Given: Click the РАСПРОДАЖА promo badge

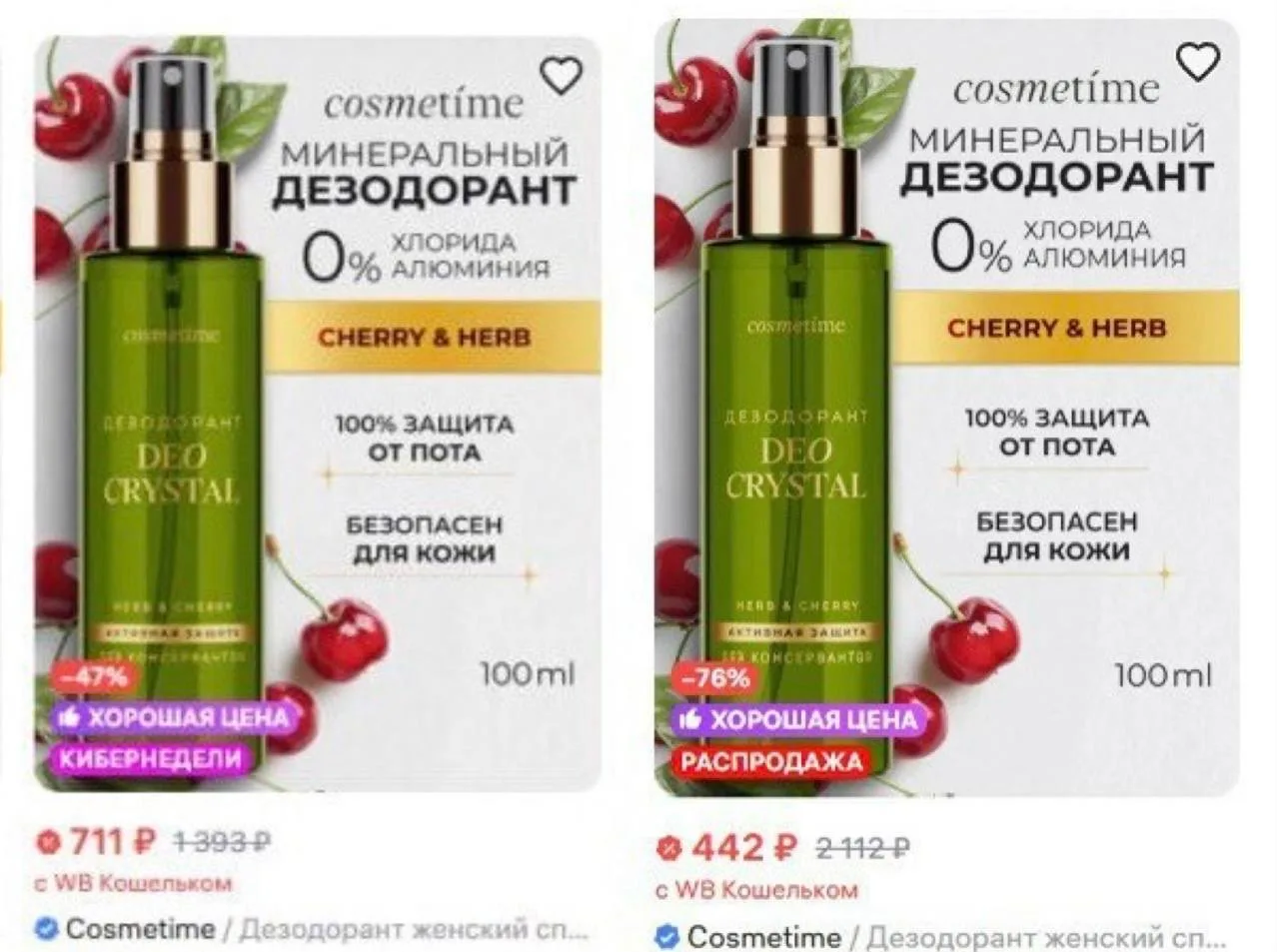Looking at the screenshot, I should click(x=770, y=762).
